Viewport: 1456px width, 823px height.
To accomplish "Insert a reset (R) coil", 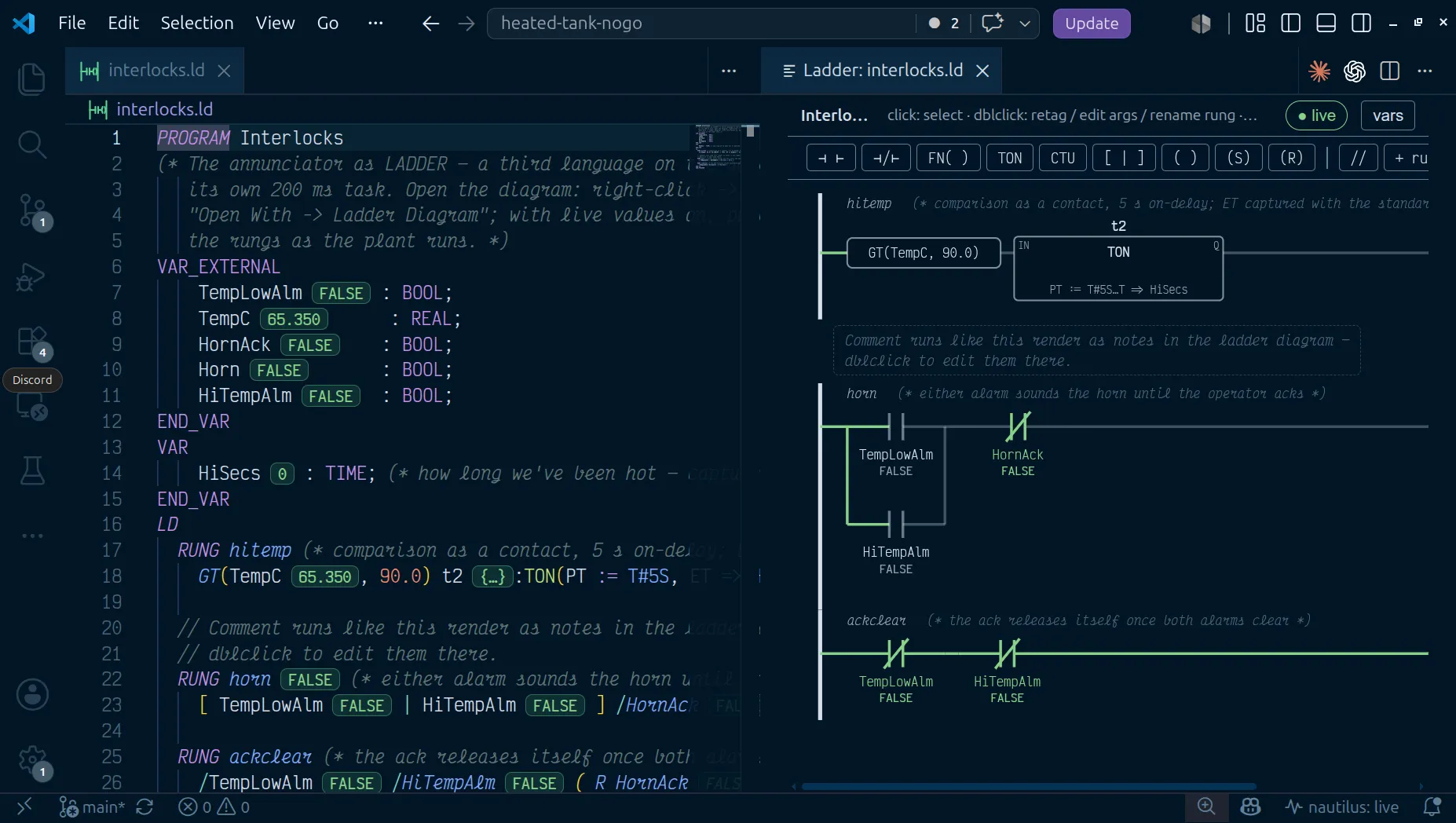I will pos(1292,158).
